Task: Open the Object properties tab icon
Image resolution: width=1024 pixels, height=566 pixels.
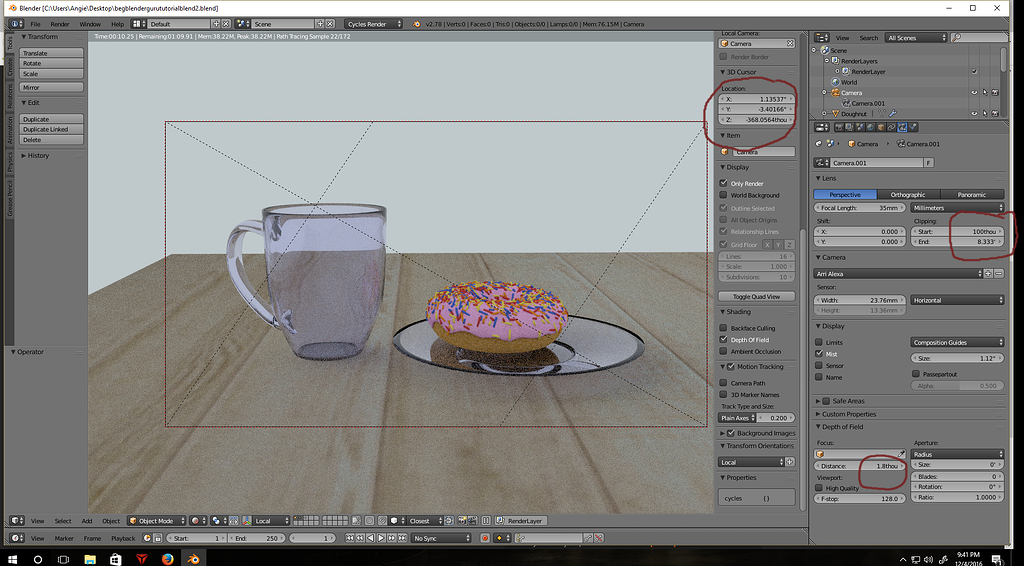Action: click(x=881, y=127)
